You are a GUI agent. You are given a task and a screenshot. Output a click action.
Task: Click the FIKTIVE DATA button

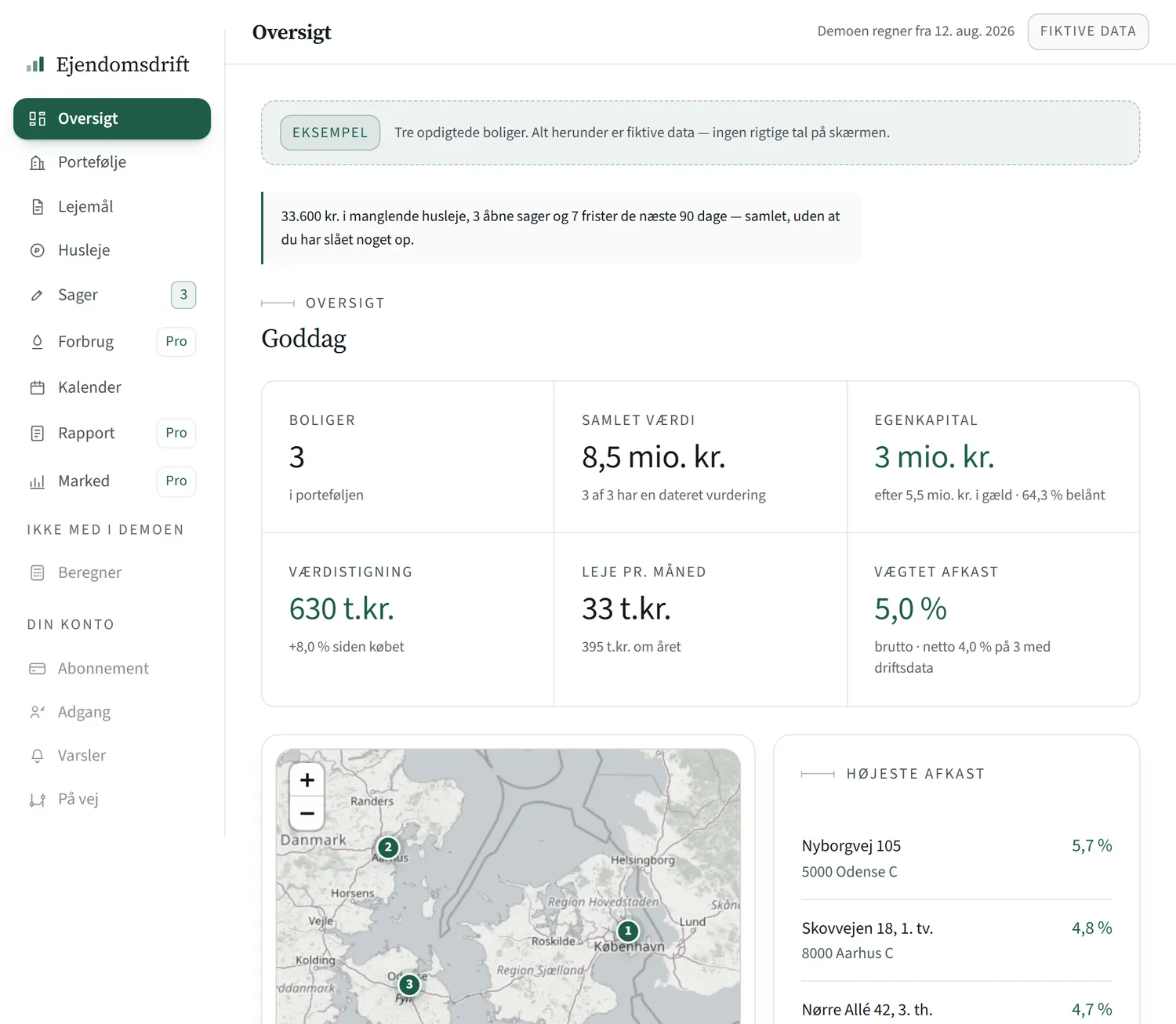(x=1088, y=31)
